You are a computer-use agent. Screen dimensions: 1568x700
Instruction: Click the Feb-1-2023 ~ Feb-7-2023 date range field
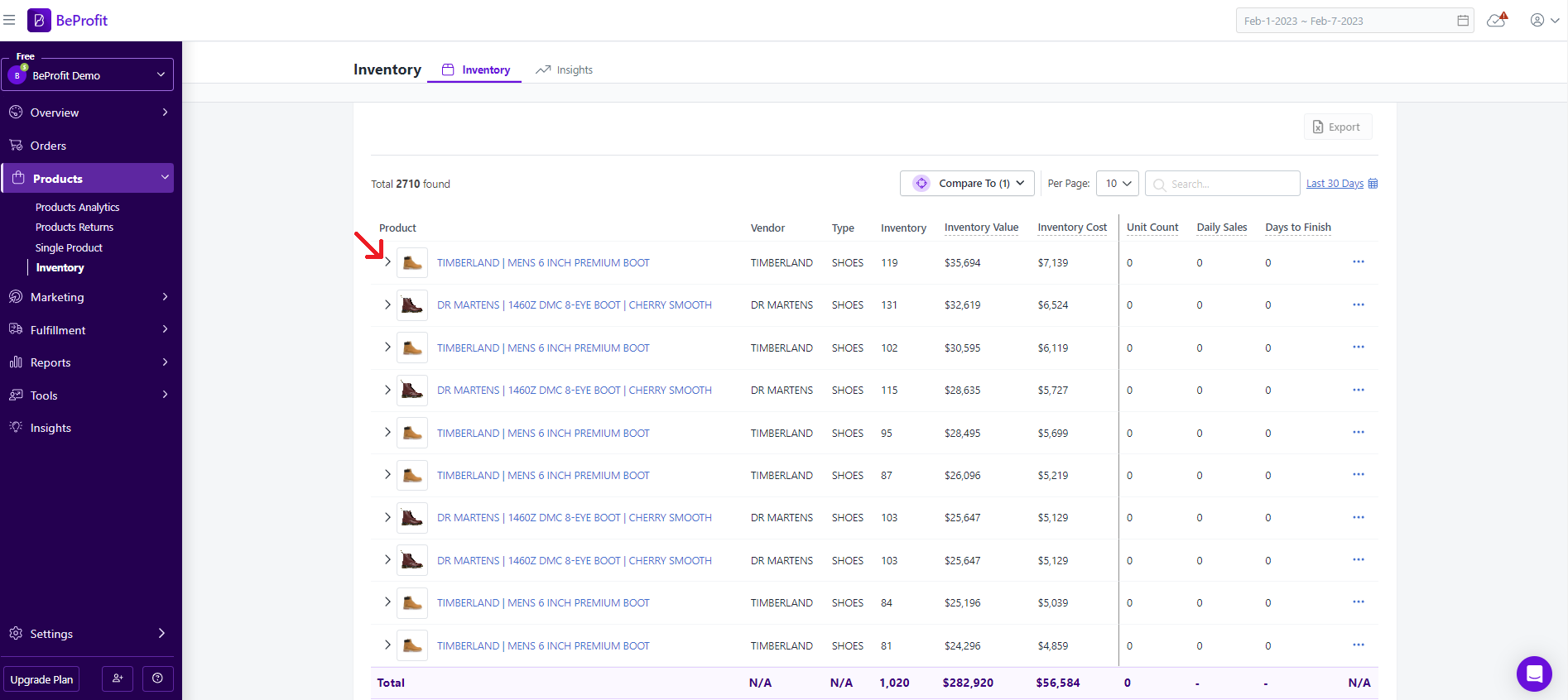[1354, 21]
